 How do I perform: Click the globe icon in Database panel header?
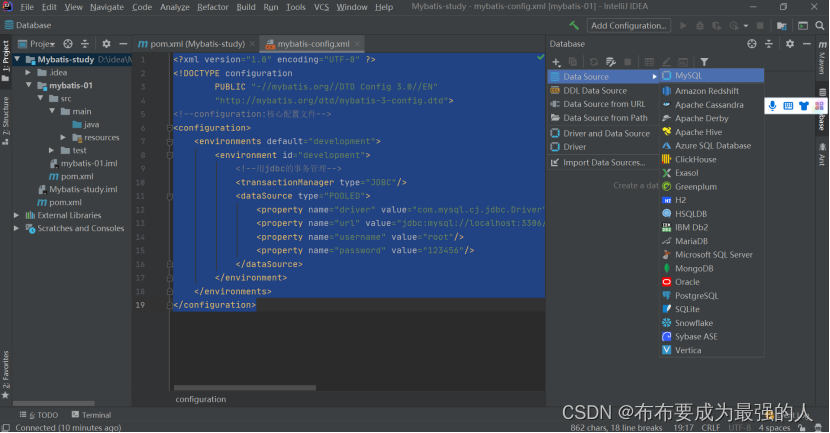click(752, 44)
